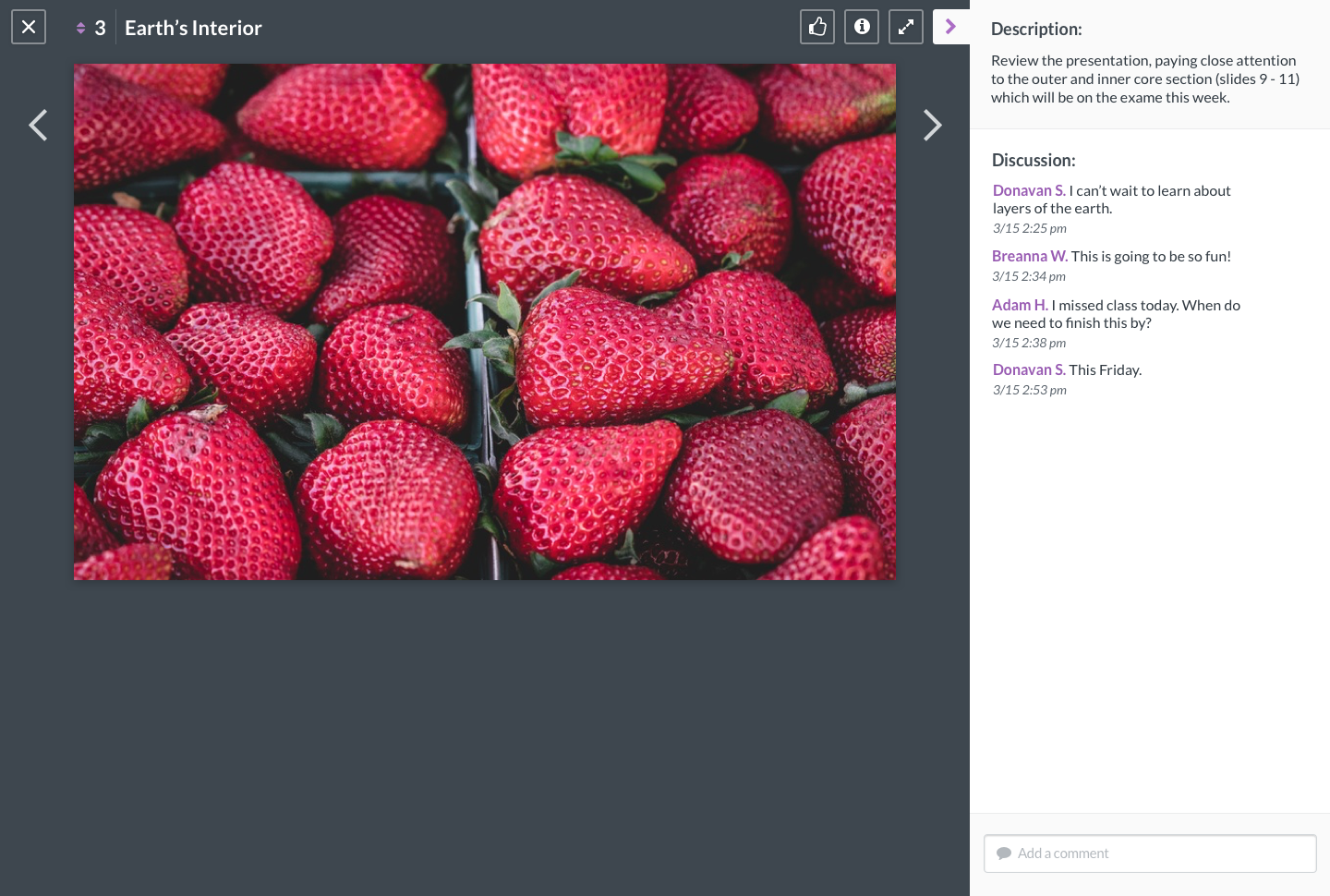Go to the next slide arrow

pos(933,125)
